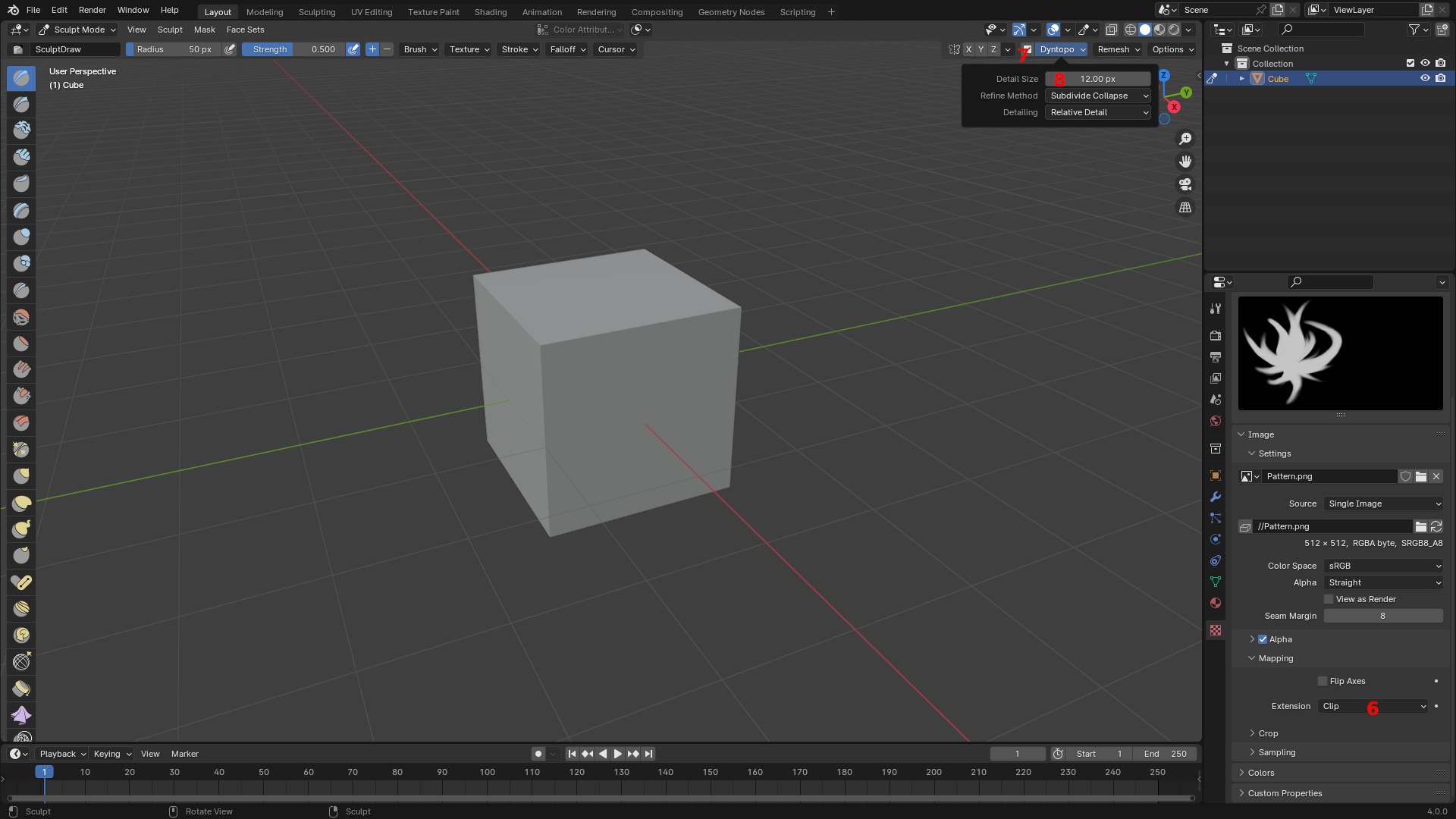1456x819 pixels.
Task: Open the Remesh popover button
Action: point(1119,49)
